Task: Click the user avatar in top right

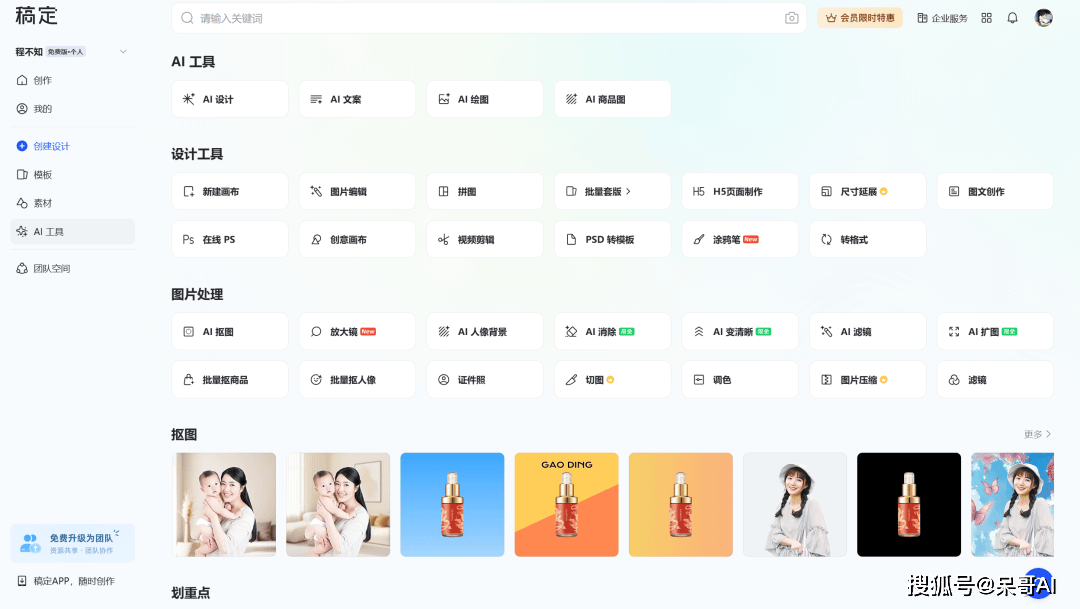Action: point(1043,18)
